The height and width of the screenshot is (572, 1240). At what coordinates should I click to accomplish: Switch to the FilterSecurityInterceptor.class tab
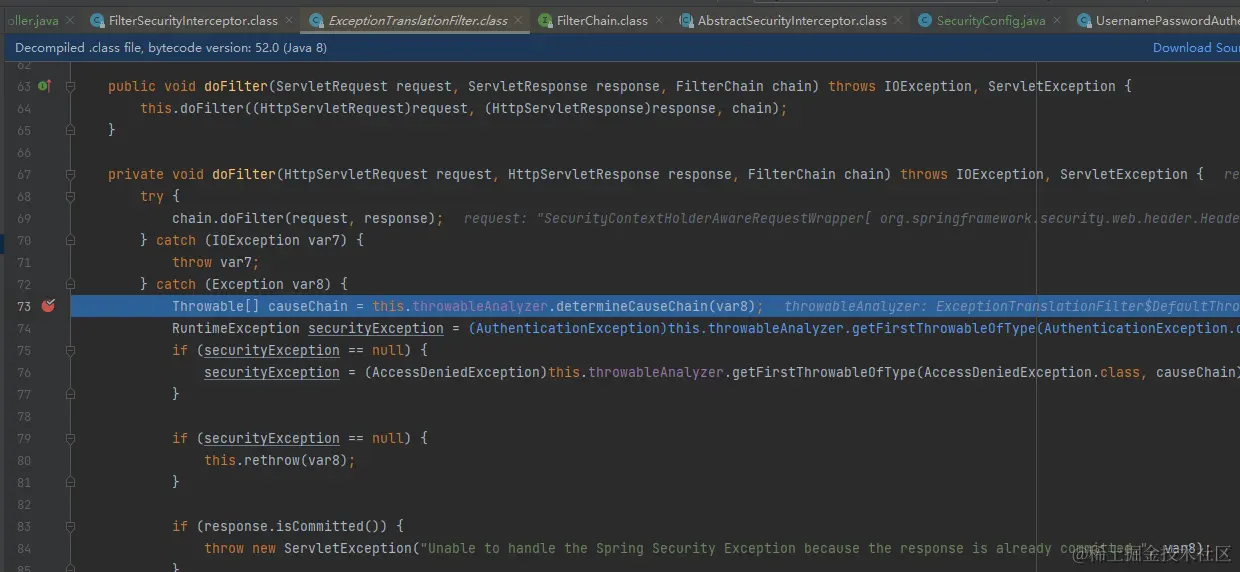(x=193, y=20)
